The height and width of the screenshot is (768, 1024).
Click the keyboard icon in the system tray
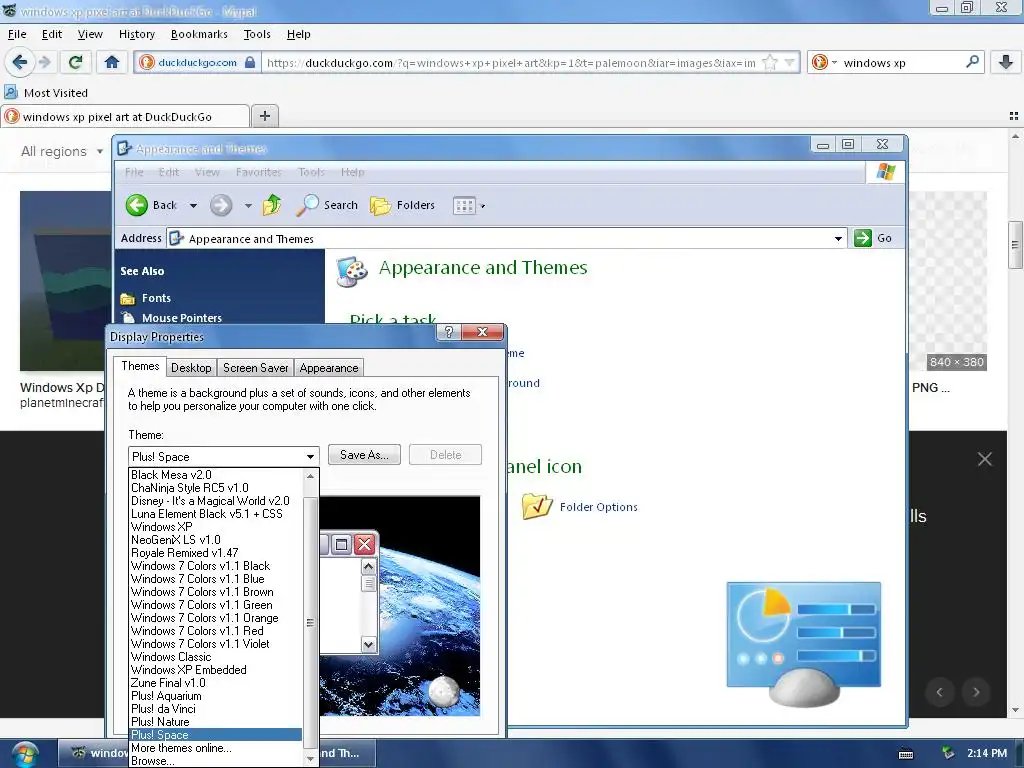coord(906,754)
